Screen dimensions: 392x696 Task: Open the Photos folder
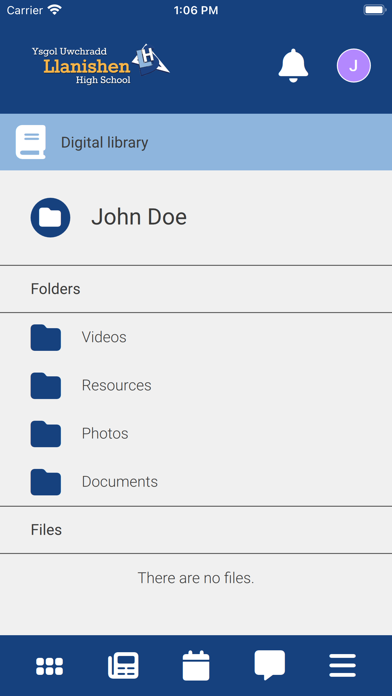coord(196,434)
